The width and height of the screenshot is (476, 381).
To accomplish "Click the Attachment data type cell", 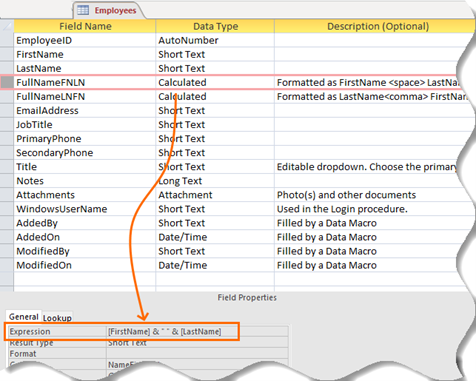I will (215, 195).
